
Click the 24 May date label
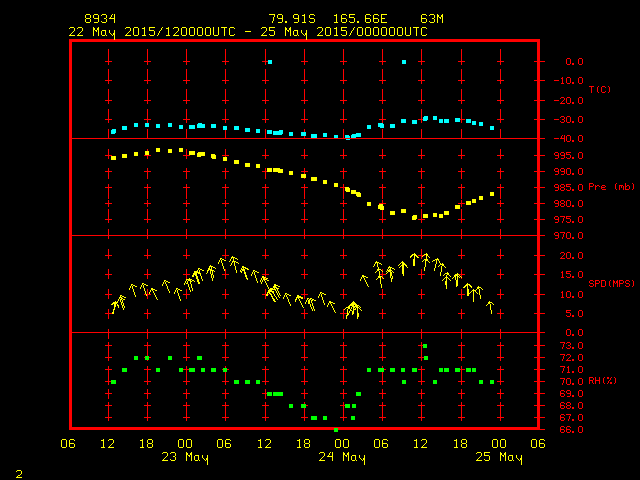(342, 457)
